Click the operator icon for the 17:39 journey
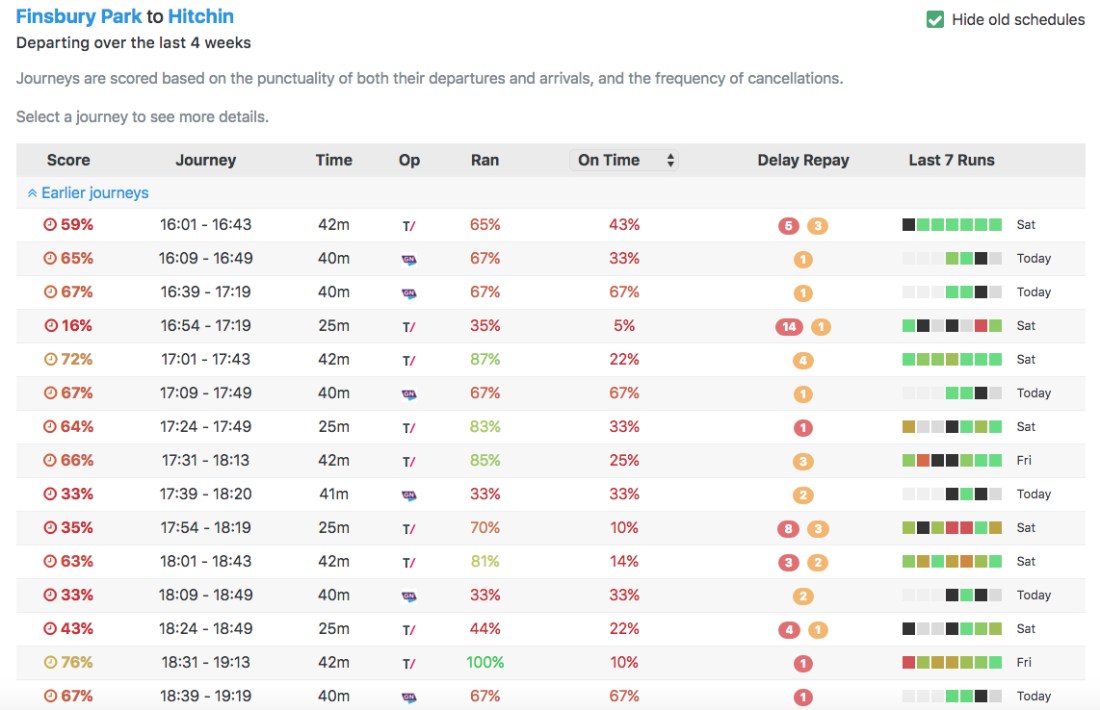 (x=409, y=495)
